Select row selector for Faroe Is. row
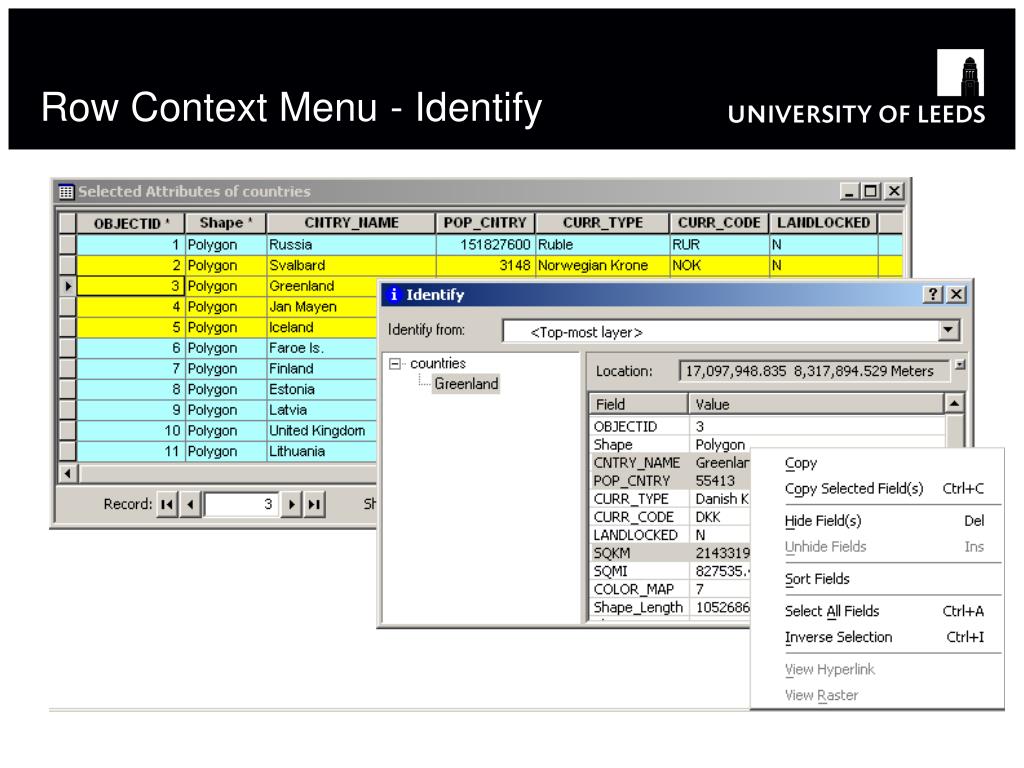Viewport: 1024px width, 768px height. (x=67, y=348)
